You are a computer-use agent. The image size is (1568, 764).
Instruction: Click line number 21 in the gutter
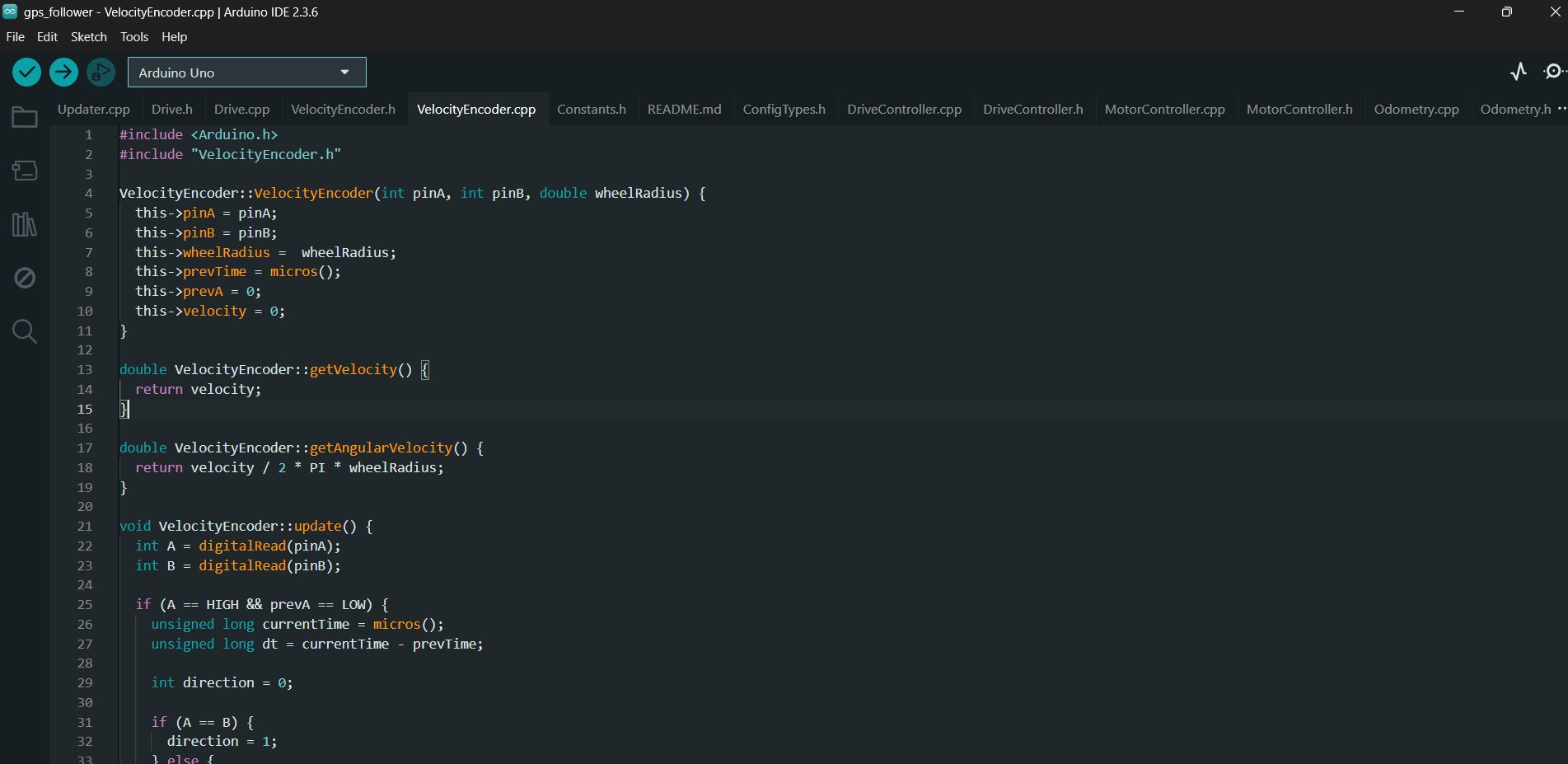click(x=85, y=527)
